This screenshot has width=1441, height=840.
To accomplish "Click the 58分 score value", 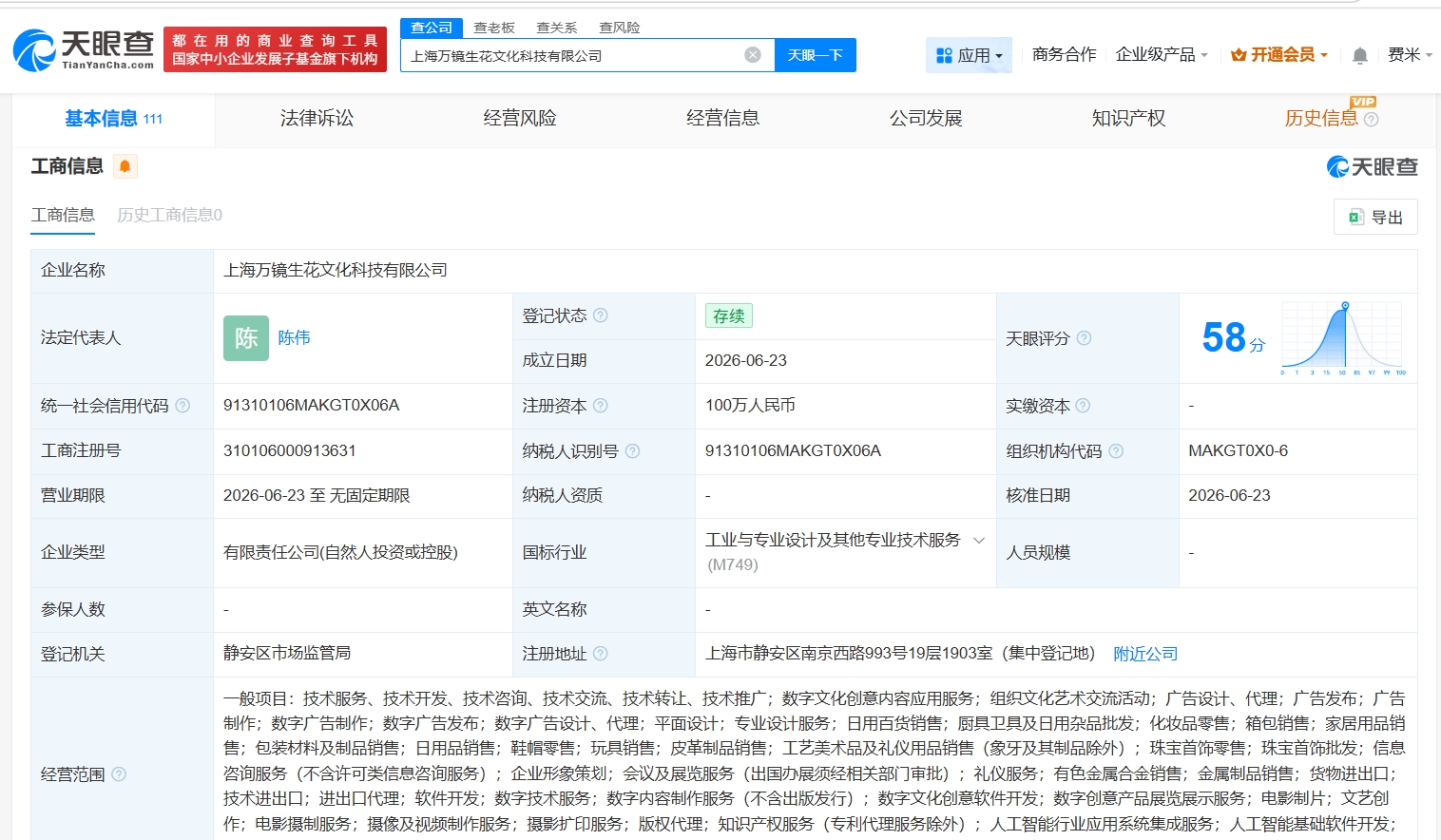I will click(x=1233, y=338).
